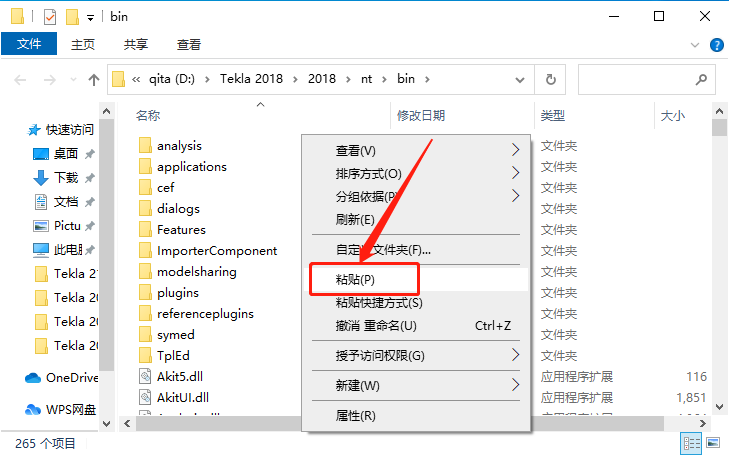Choose 粘贴快捷方式(S) from context menu
Viewport: 729px width, 455px height.
pos(416,303)
